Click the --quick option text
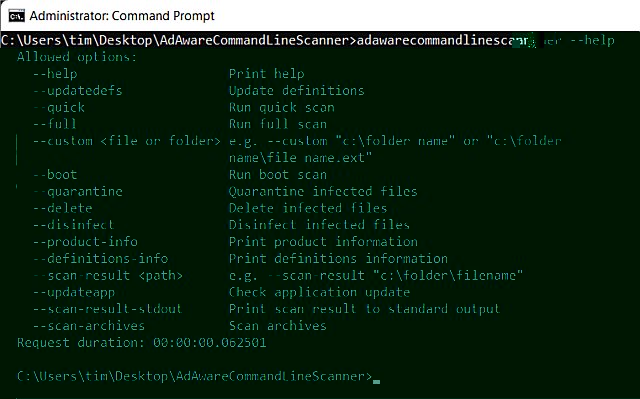 tap(59, 108)
